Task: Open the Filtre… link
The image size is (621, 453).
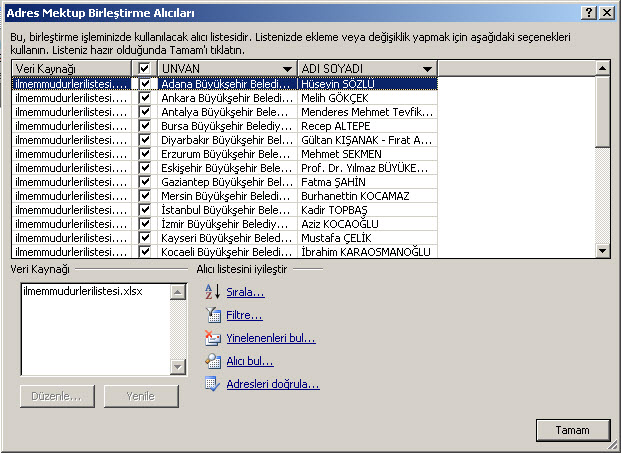Action: pos(244,315)
